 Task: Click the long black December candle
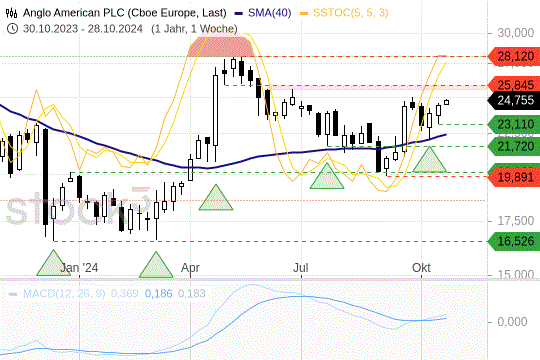45,177
